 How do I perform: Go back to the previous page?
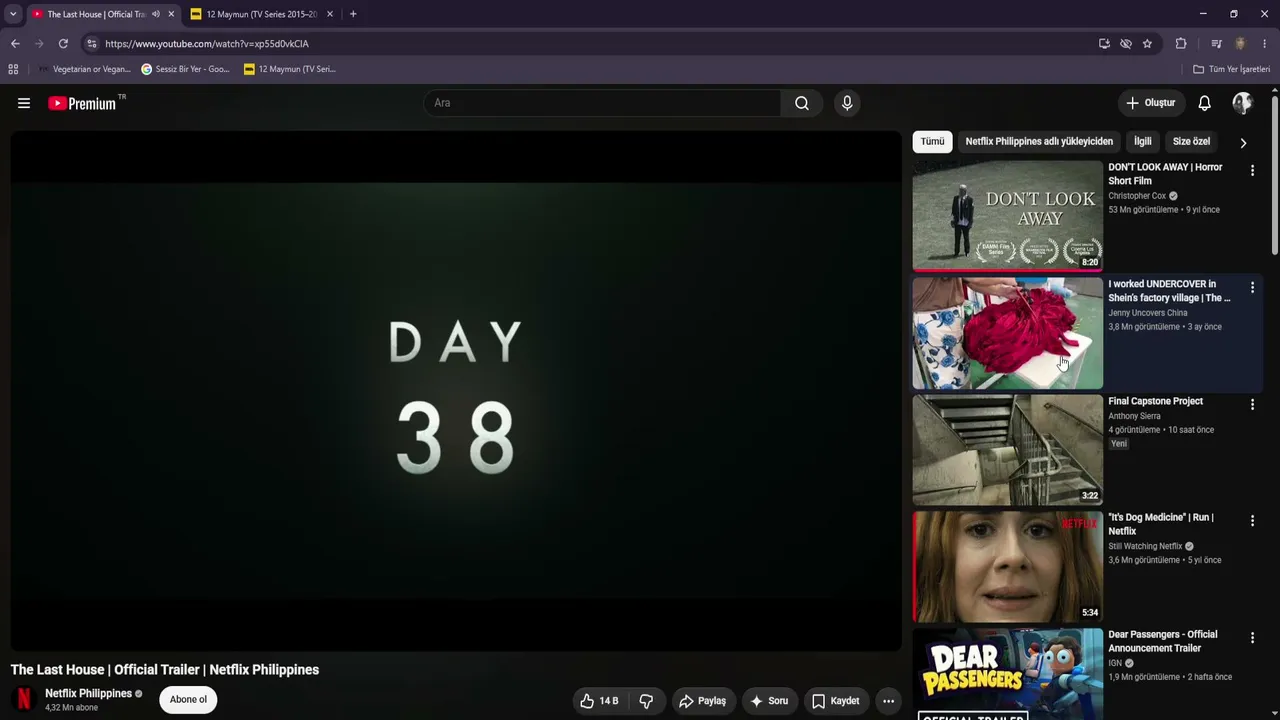[15, 44]
